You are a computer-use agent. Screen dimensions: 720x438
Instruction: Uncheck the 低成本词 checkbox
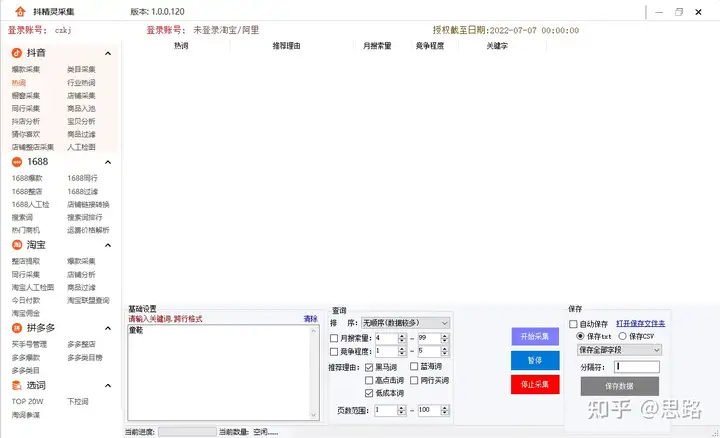pos(369,393)
